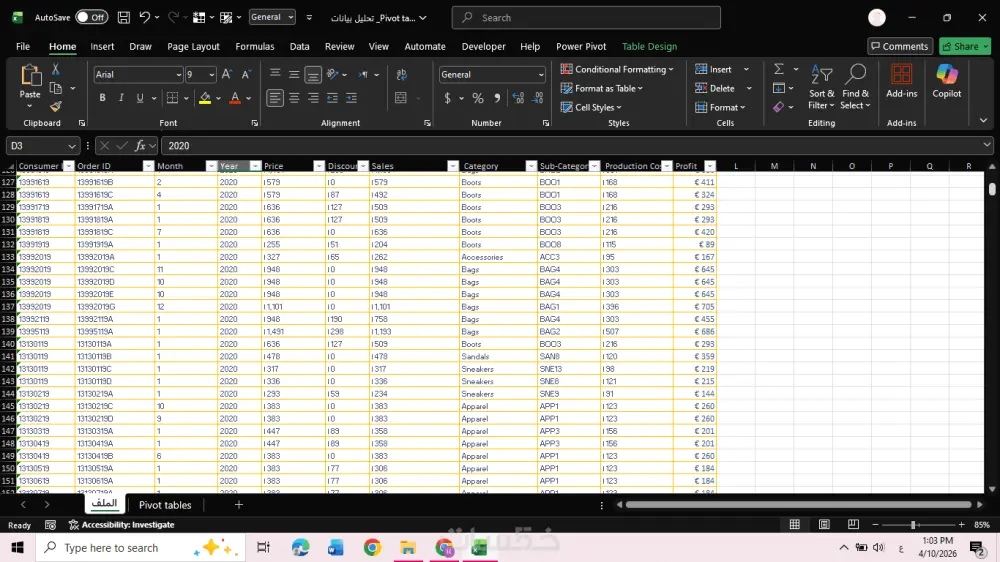Open the Year column filter dropdown
The width and height of the screenshot is (1000, 562).
click(255, 166)
